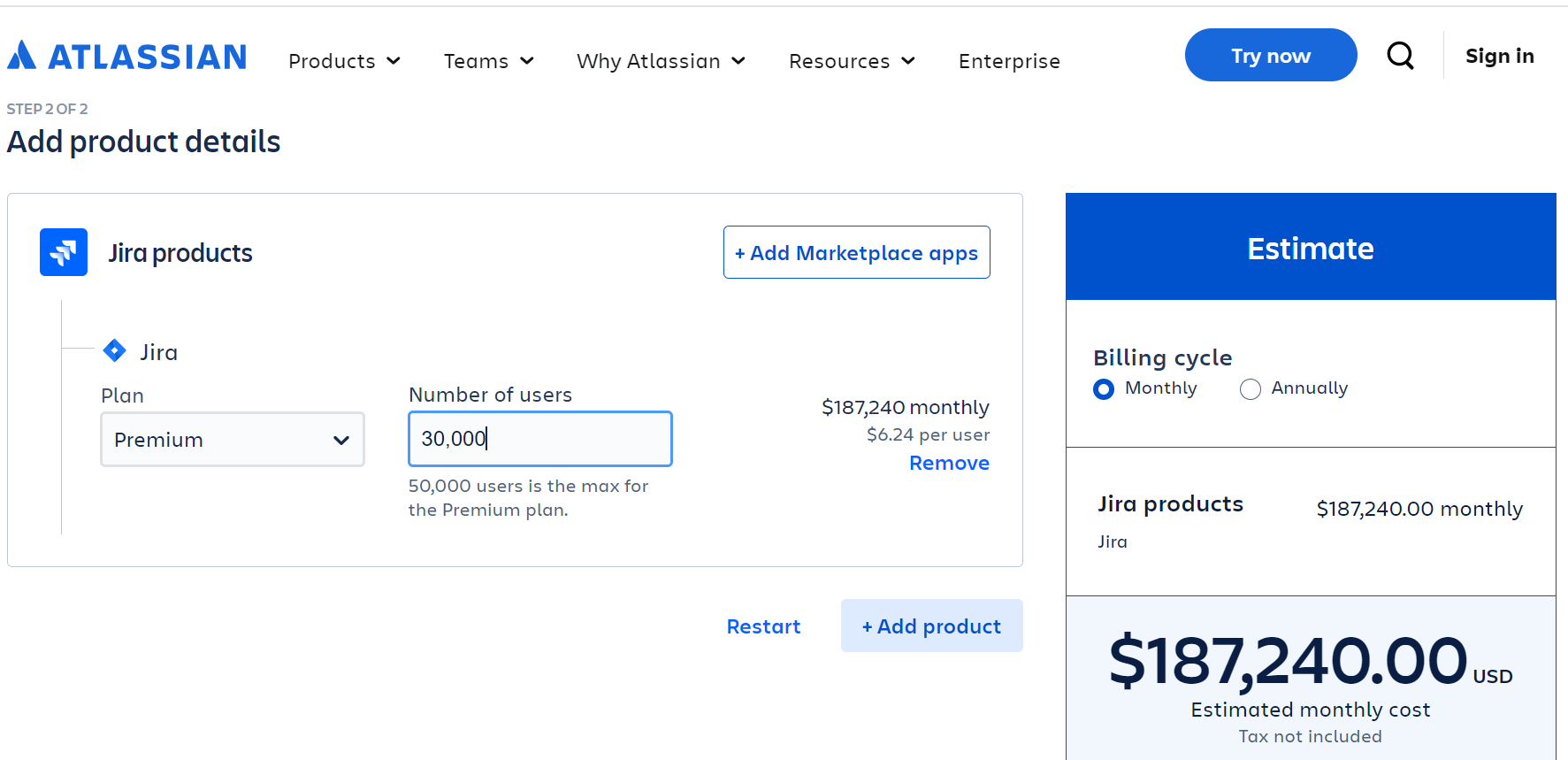Click the Add product details heading

click(x=143, y=142)
